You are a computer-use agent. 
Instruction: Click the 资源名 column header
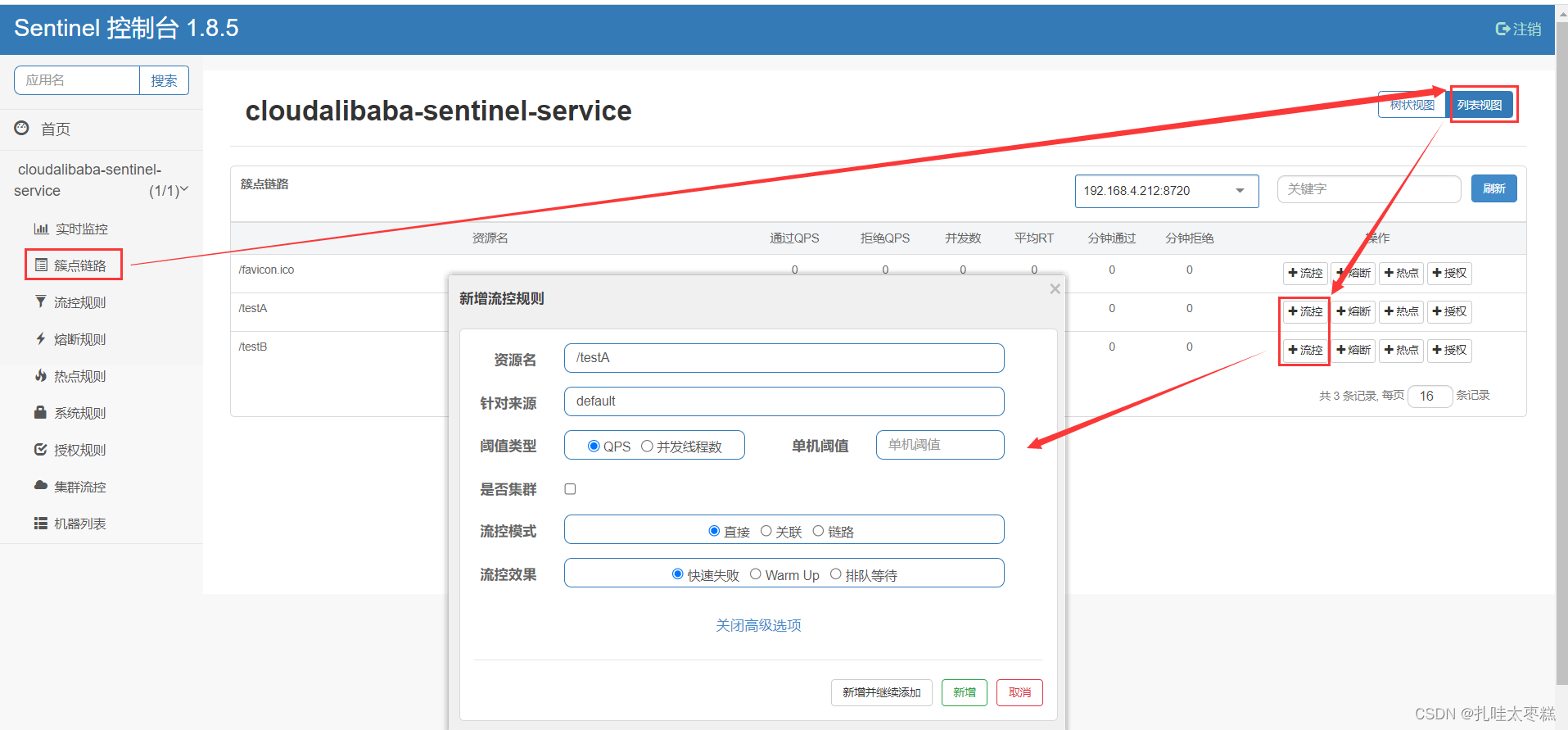[x=490, y=238]
